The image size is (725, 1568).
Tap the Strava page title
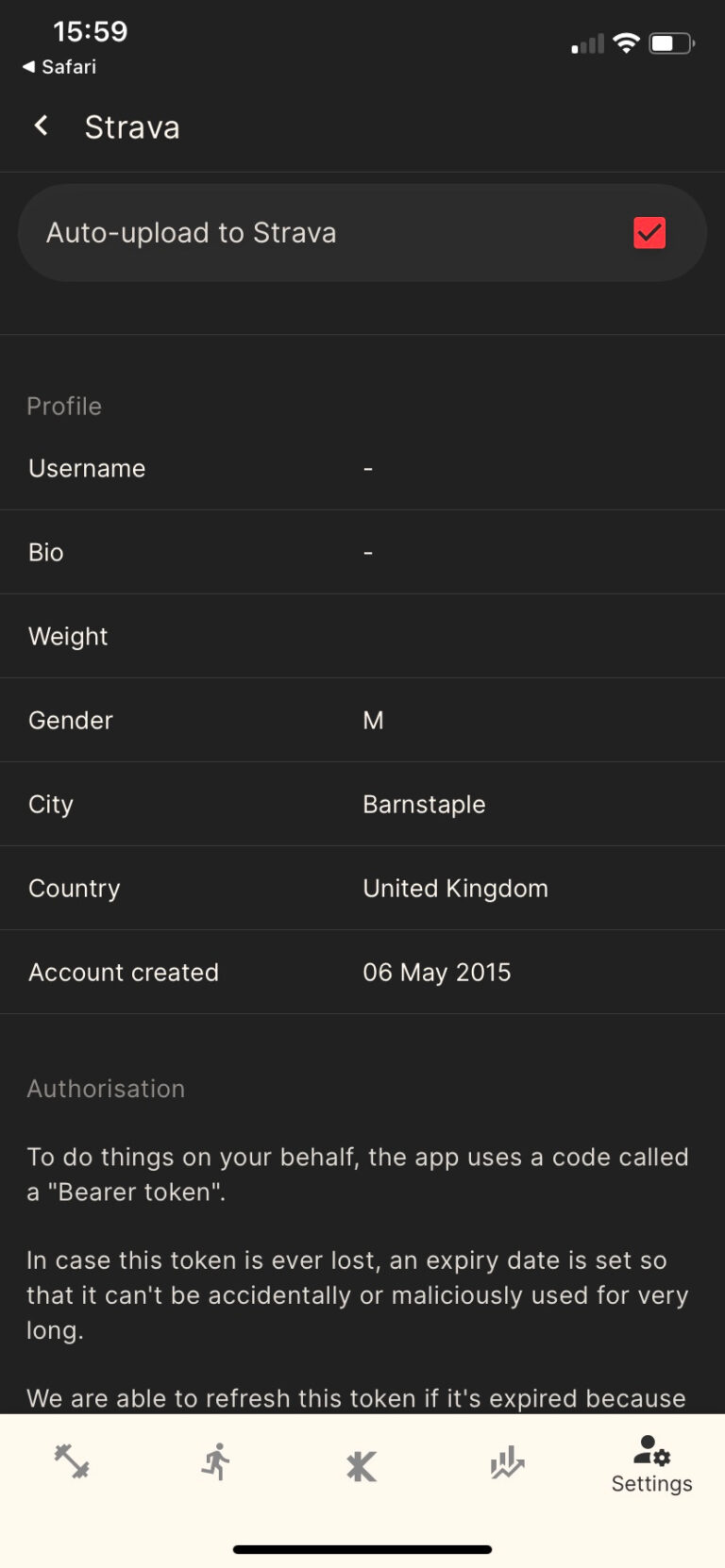click(x=132, y=127)
